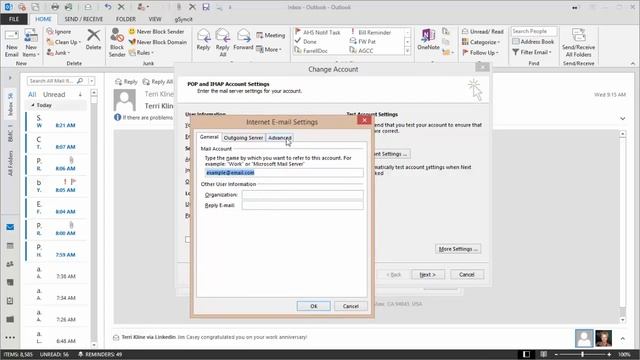This screenshot has width=640, height=360.
Task: Open the Follow Up flag dropdown
Action: coord(480,53)
